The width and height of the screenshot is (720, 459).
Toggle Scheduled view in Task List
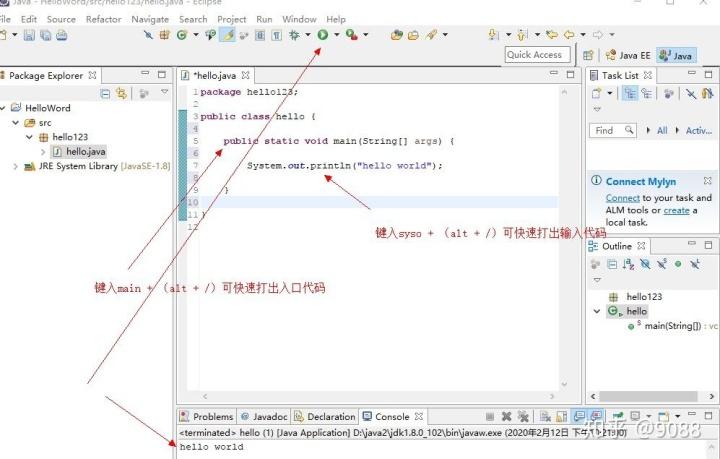(647, 94)
